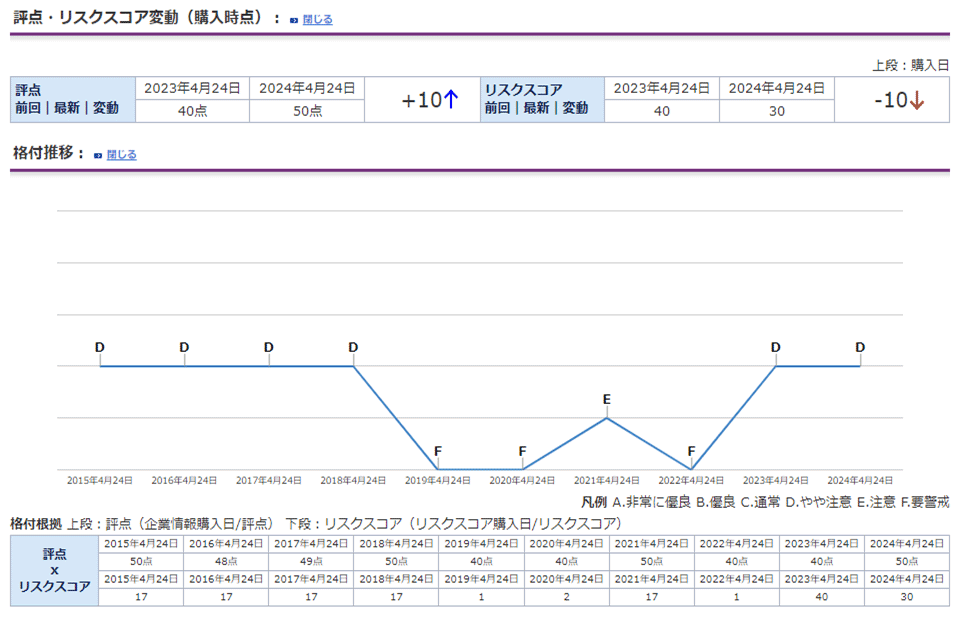The image size is (962, 619).
Task: Click risk score 1 under 2019年4月24日 in bottom table
Action: pos(482,597)
